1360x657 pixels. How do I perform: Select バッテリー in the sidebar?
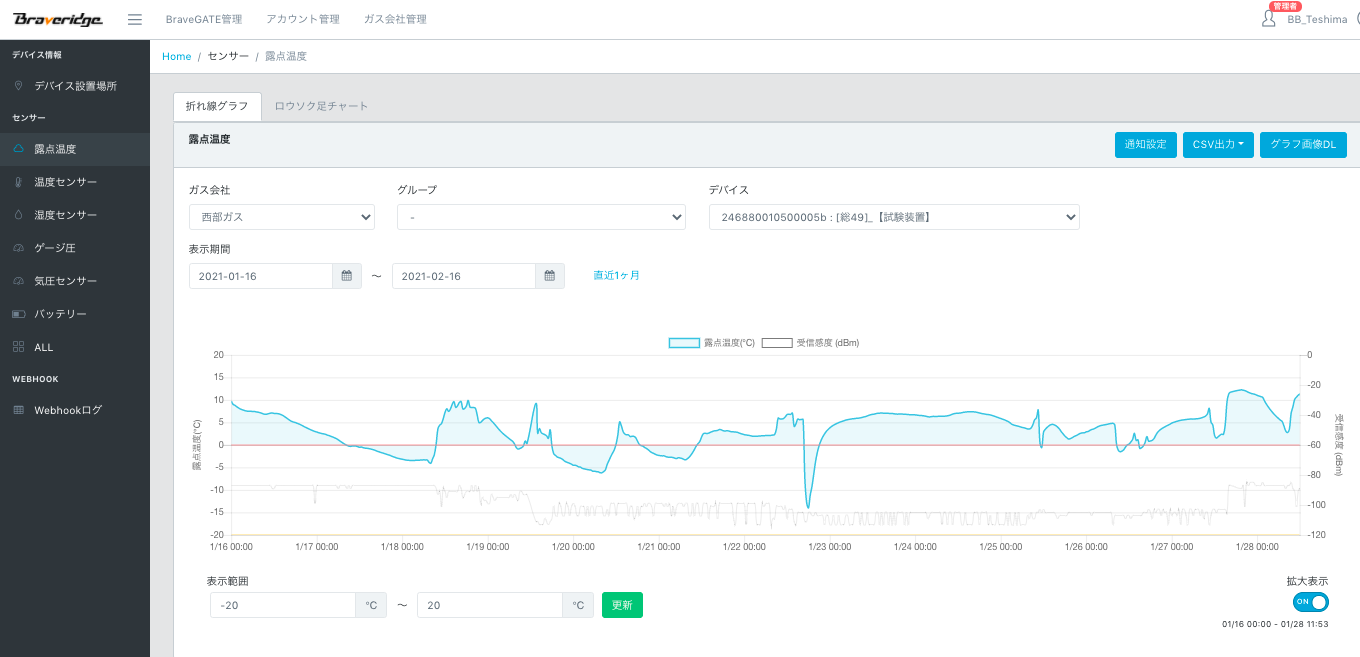(x=75, y=314)
